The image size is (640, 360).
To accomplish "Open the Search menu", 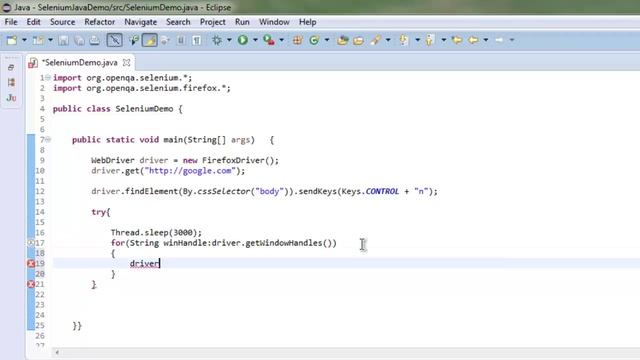I will pos(178,22).
